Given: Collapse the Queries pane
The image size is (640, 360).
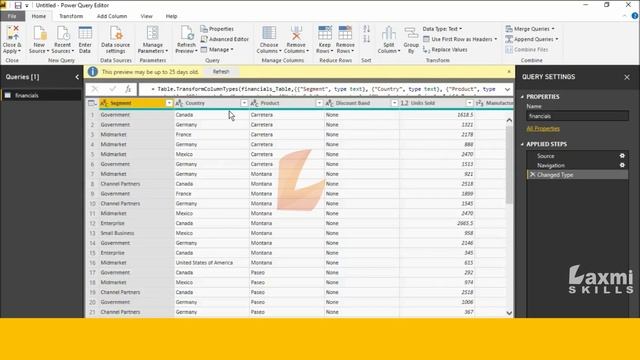Looking at the screenshot, I should pyautogui.click(x=77, y=77).
